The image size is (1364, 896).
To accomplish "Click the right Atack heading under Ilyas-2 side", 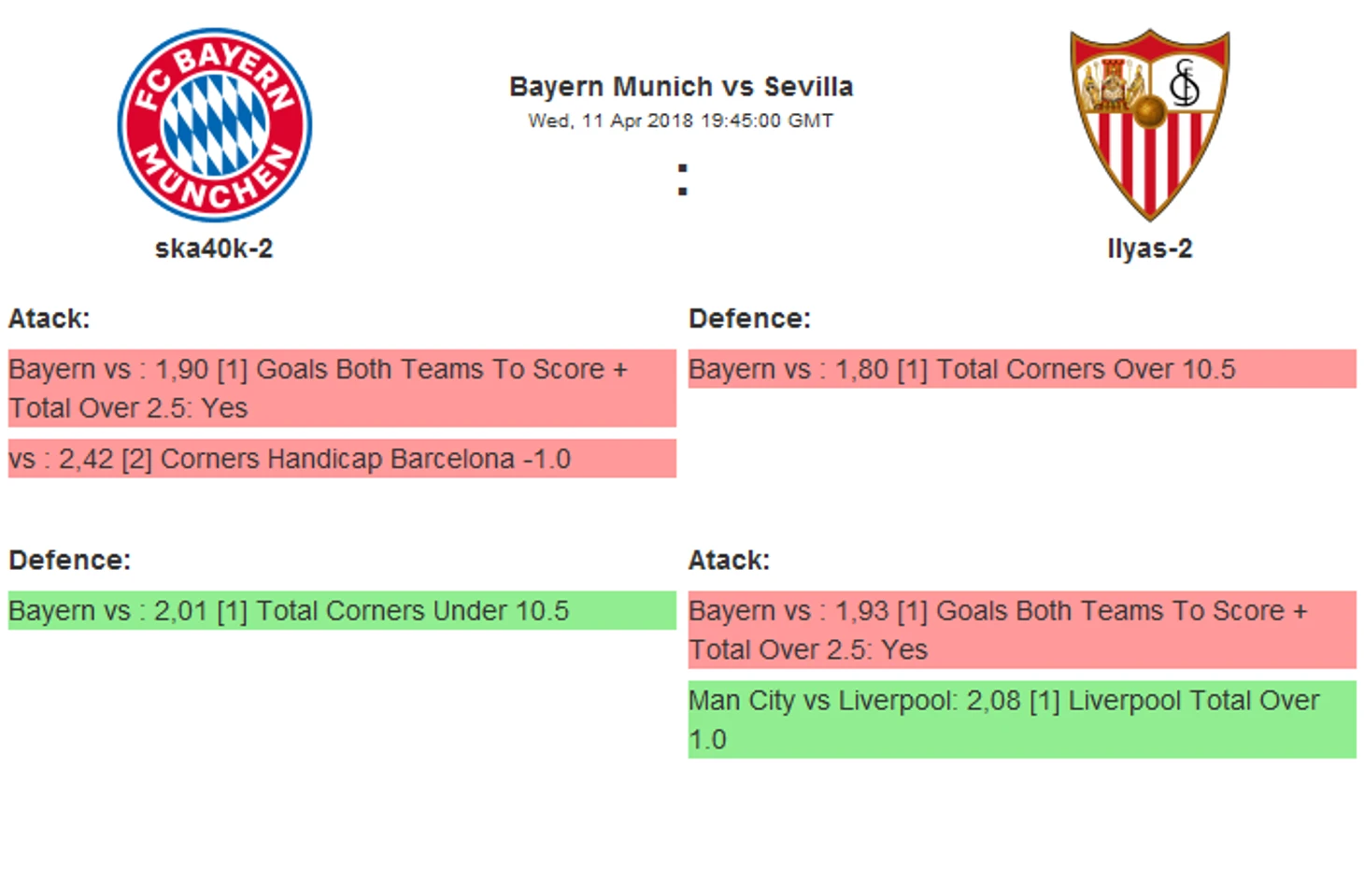I will coord(730,560).
